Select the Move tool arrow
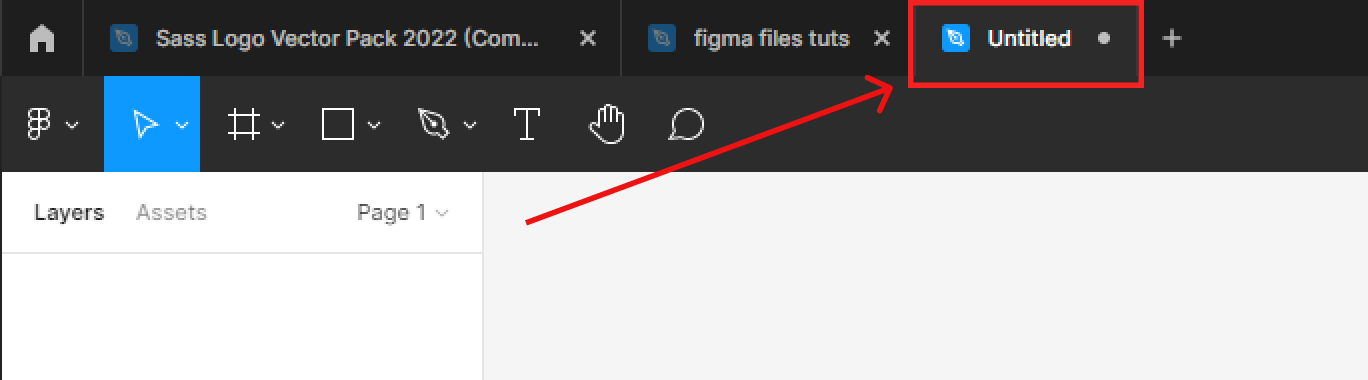This screenshot has width=1368, height=380. tap(146, 125)
